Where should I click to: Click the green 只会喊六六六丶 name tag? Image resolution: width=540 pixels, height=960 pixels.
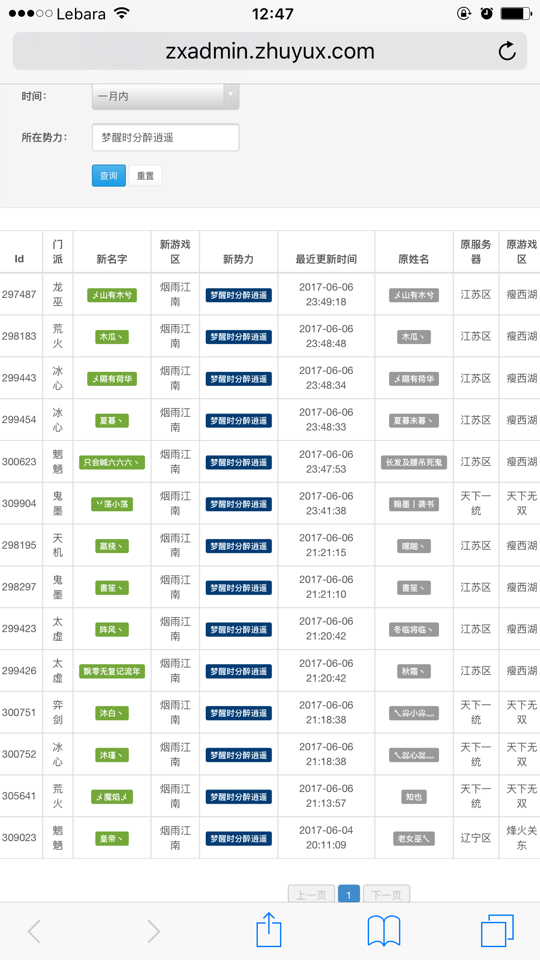coord(112,462)
